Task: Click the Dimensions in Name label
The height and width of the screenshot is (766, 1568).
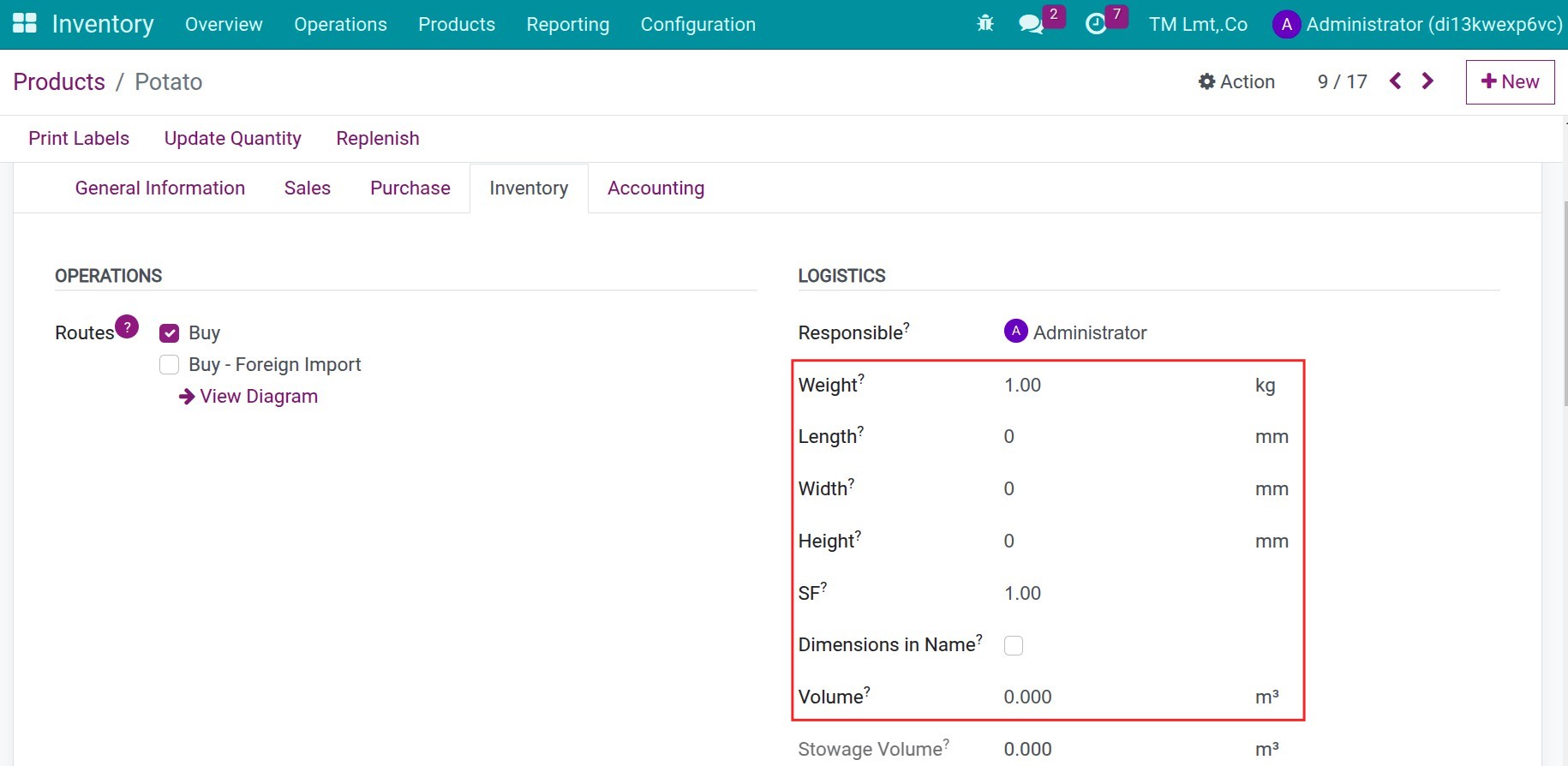Action: pyautogui.click(x=890, y=644)
